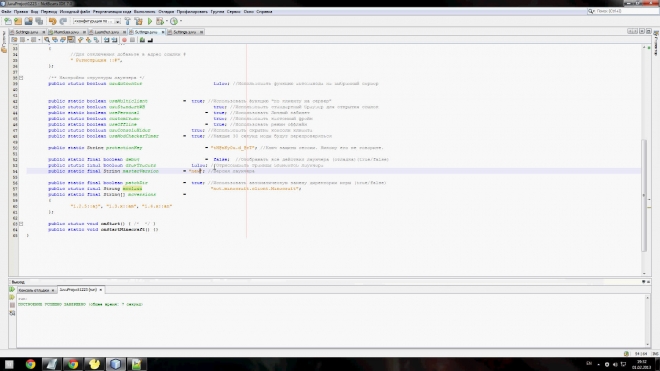
Task: Open the Back navigation dropdown arrow
Action: (27, 40)
